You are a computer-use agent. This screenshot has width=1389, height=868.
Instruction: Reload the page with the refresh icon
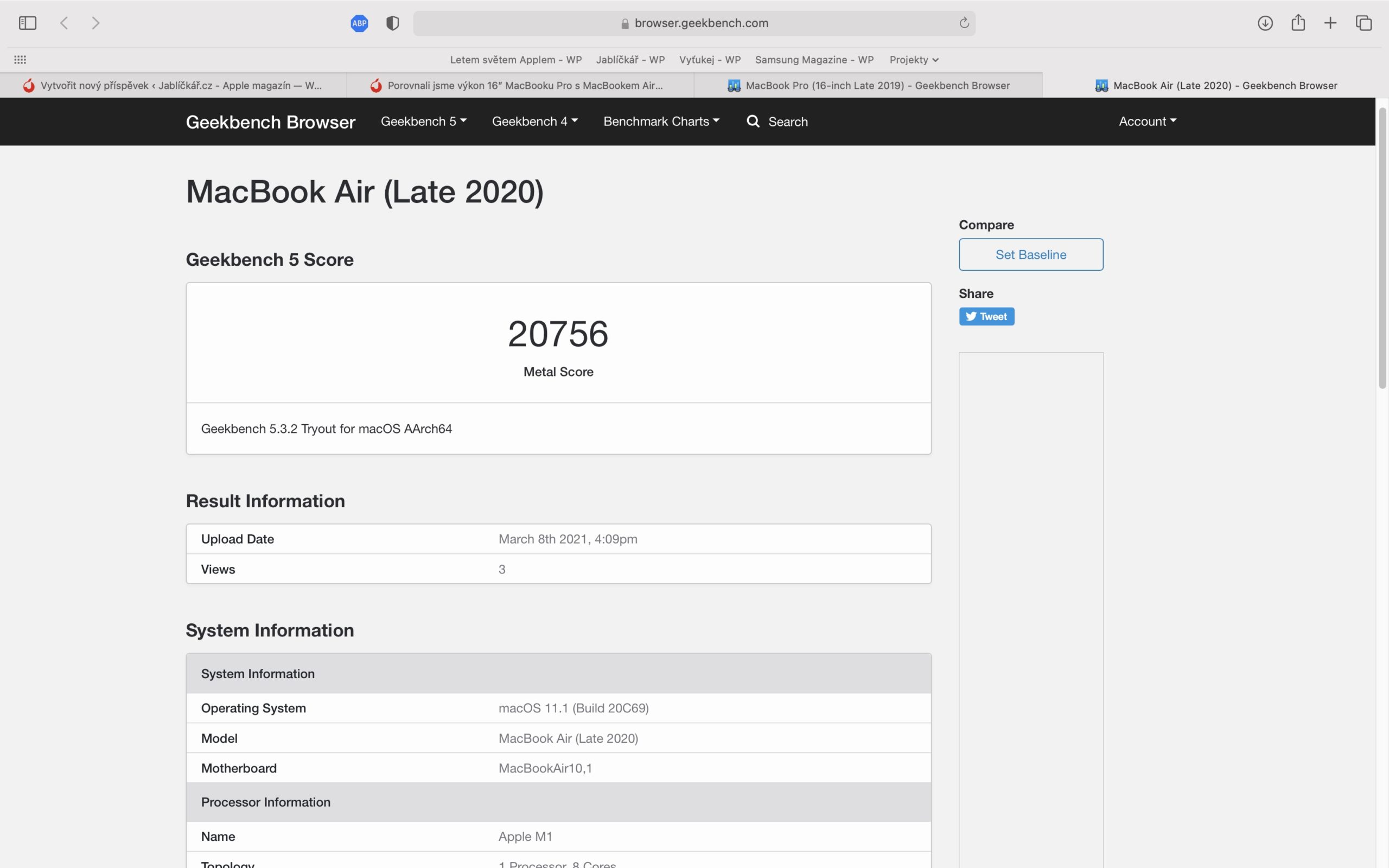964,23
